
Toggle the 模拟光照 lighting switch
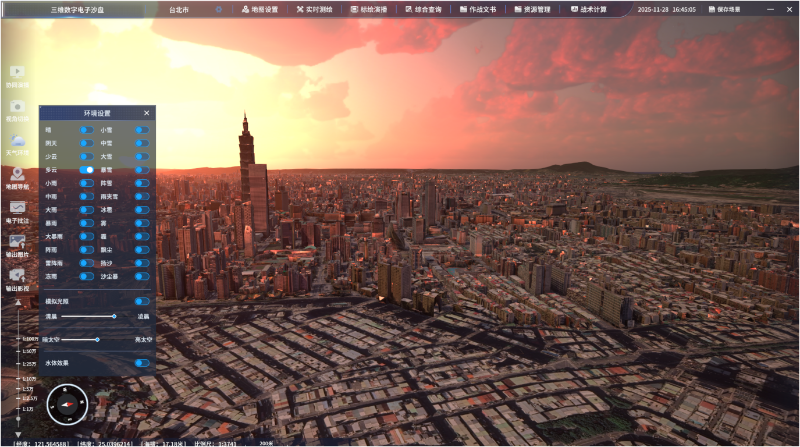tap(142, 302)
